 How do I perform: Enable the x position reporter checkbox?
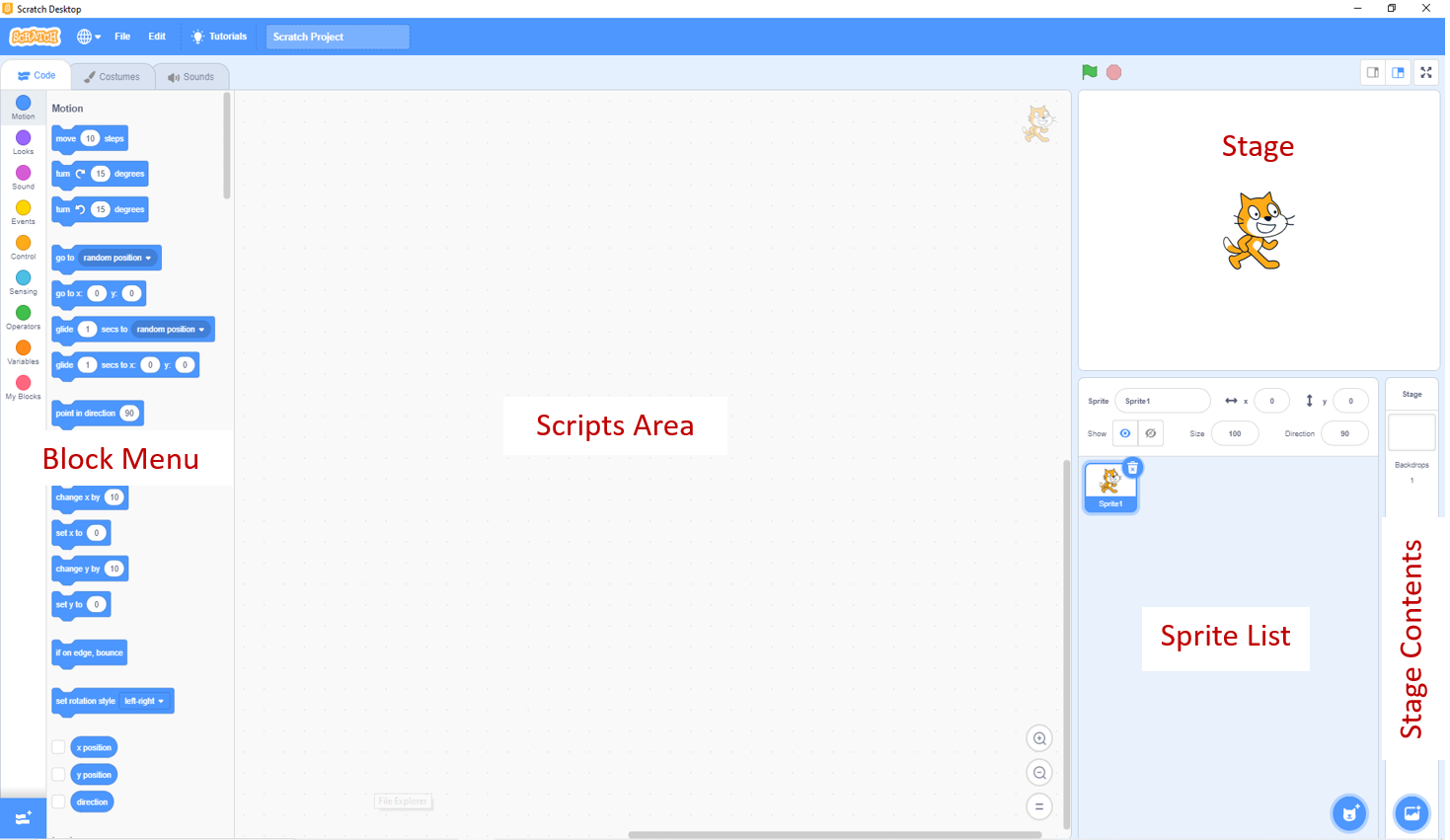pyautogui.click(x=58, y=747)
